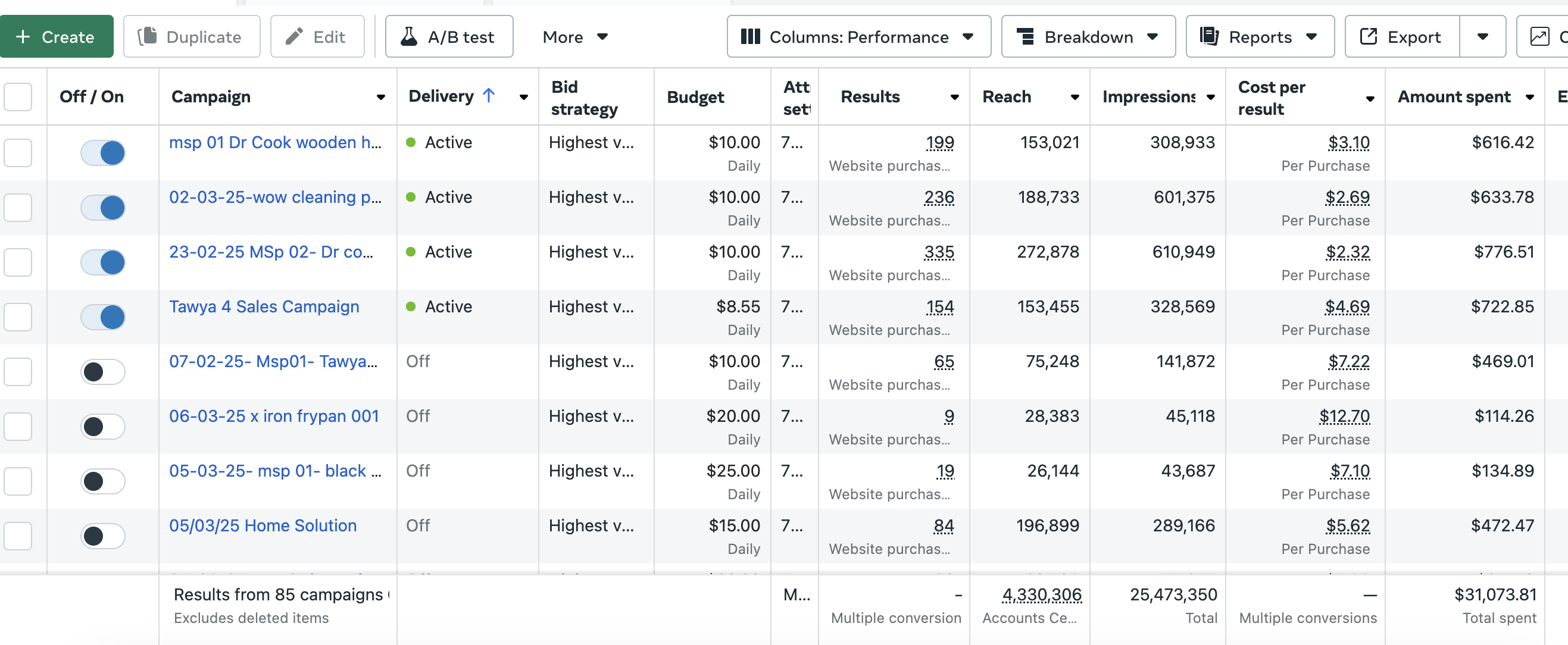Screen dimensions: 1568x645
Task: Click the Export arrow icon
Action: [x=1369, y=36]
